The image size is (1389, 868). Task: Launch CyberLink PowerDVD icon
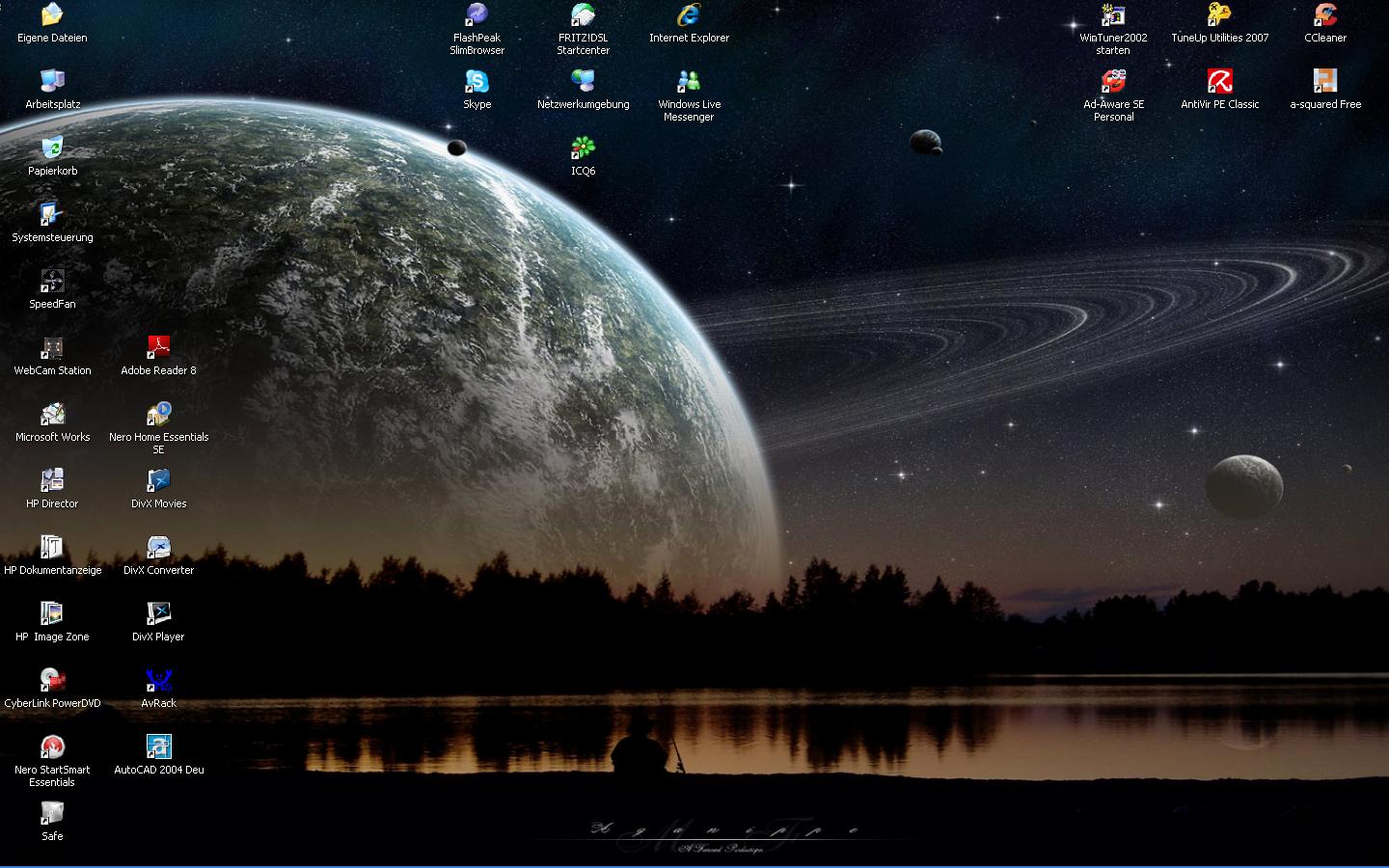(52, 680)
